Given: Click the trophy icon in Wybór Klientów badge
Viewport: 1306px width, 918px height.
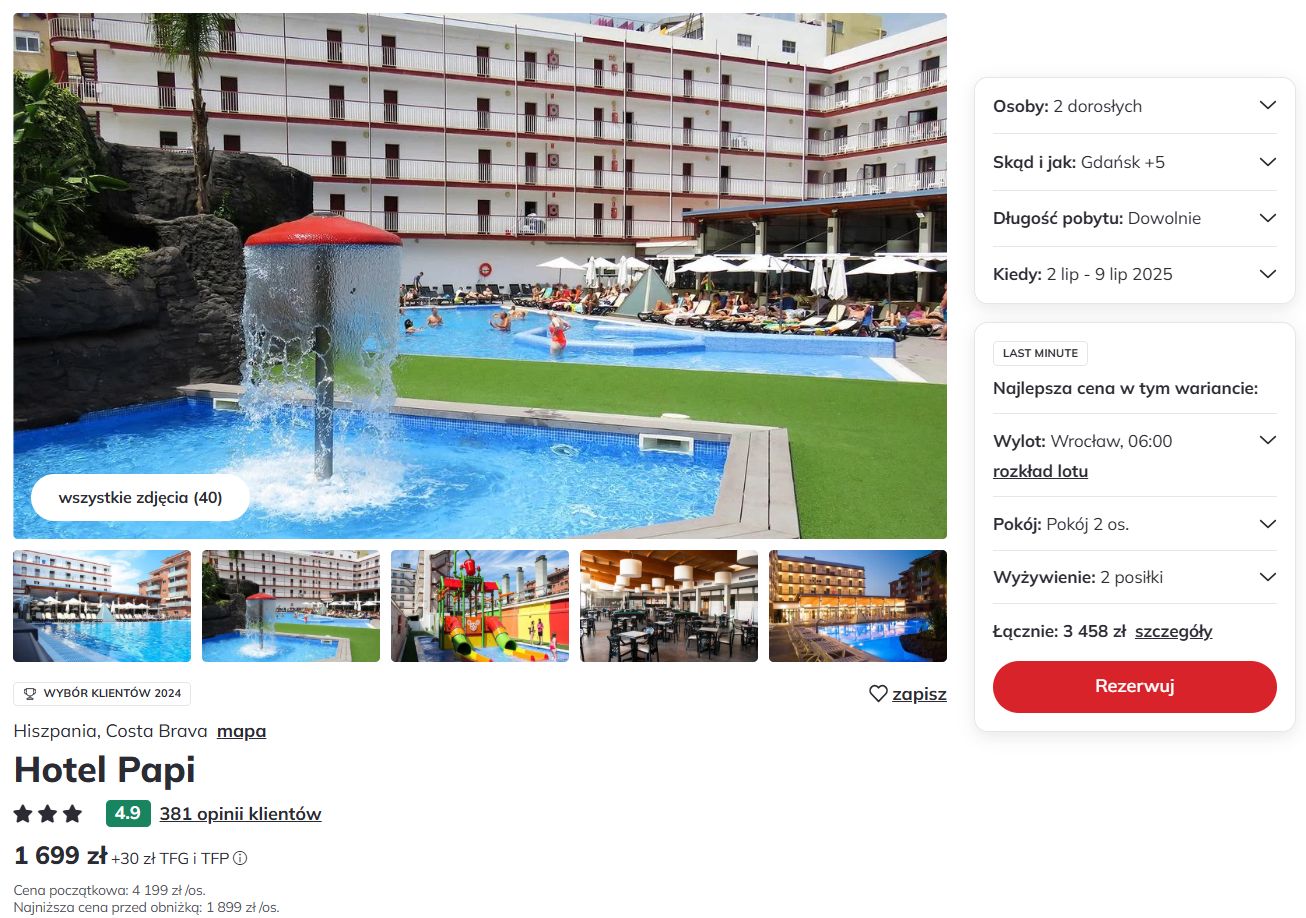Looking at the screenshot, I should pyautogui.click(x=29, y=694).
